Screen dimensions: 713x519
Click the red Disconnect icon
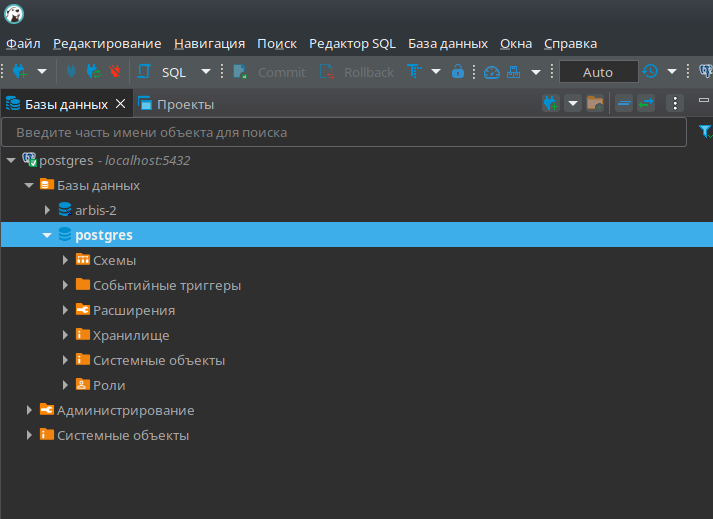(115, 71)
